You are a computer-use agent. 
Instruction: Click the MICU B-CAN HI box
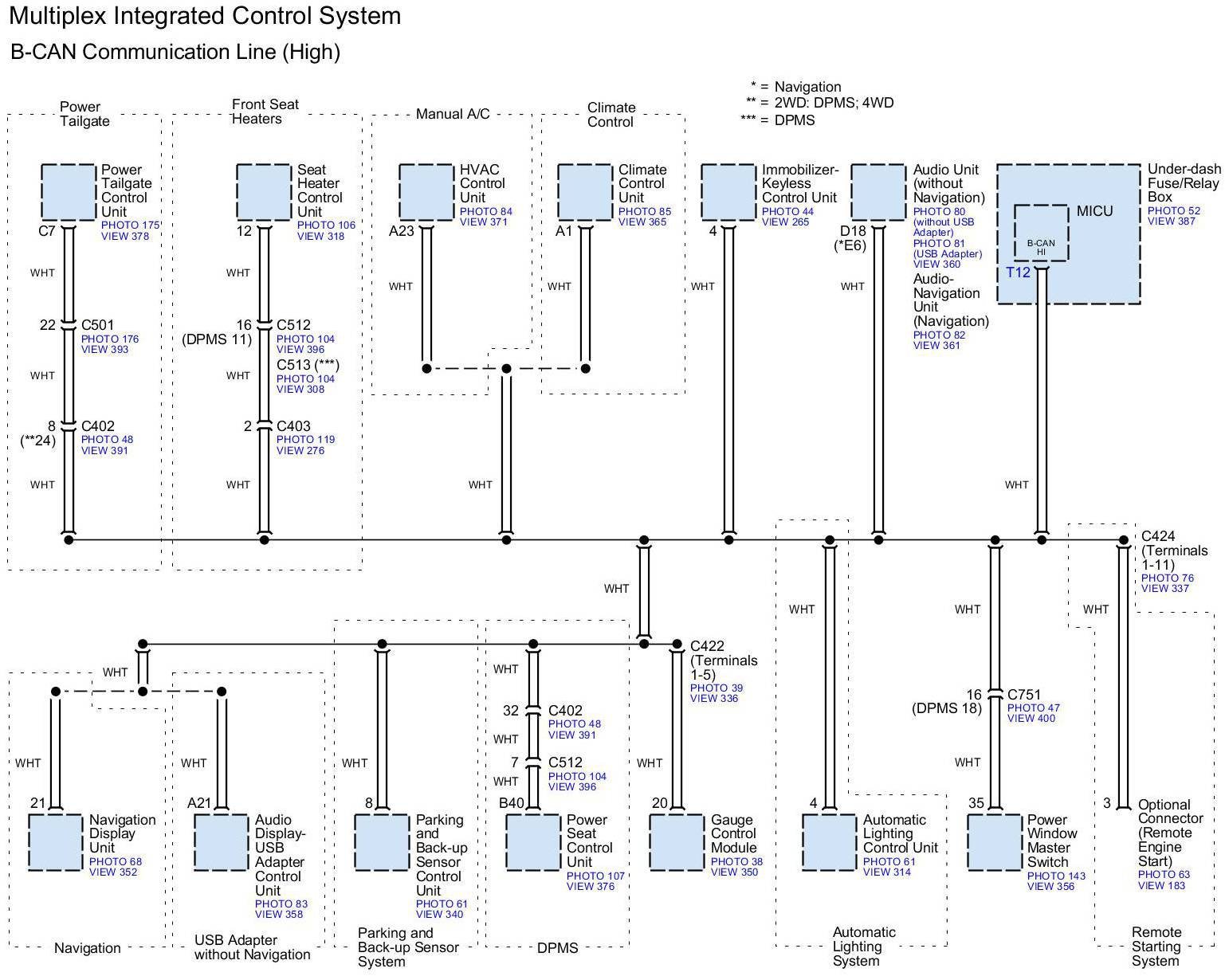click(x=1041, y=233)
